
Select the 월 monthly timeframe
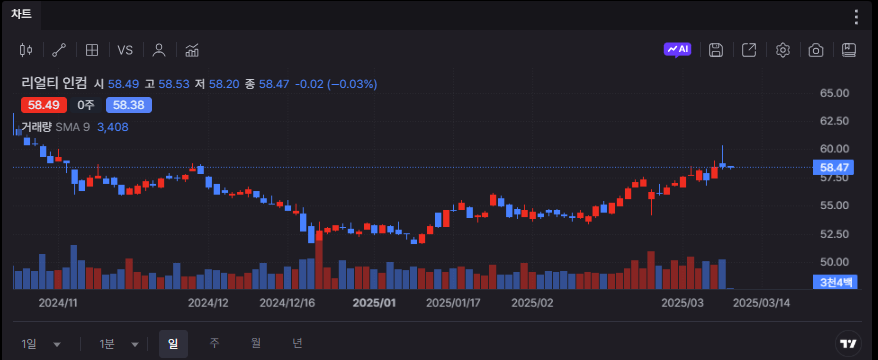tap(256, 343)
